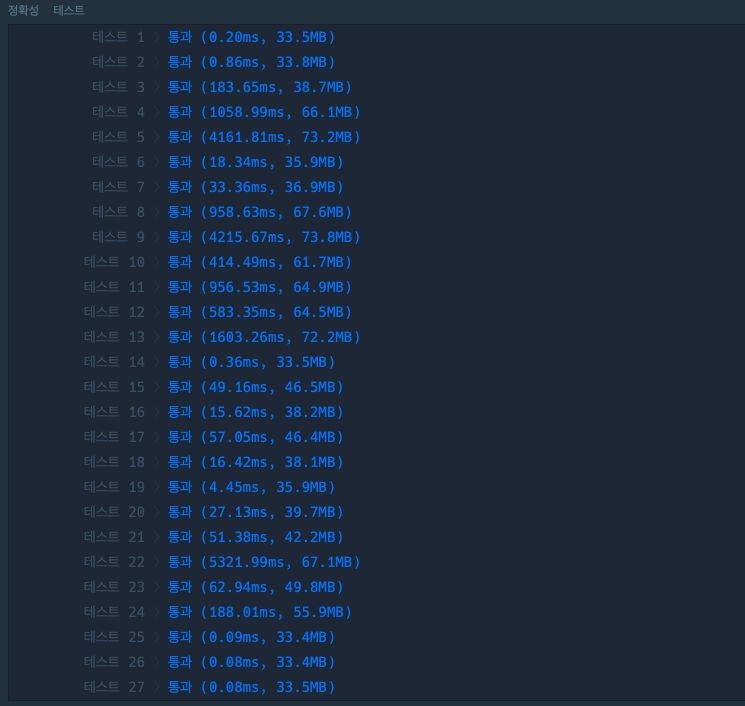Select the 테스트 22 label
The width and height of the screenshot is (745, 706).
[x=114, y=562]
